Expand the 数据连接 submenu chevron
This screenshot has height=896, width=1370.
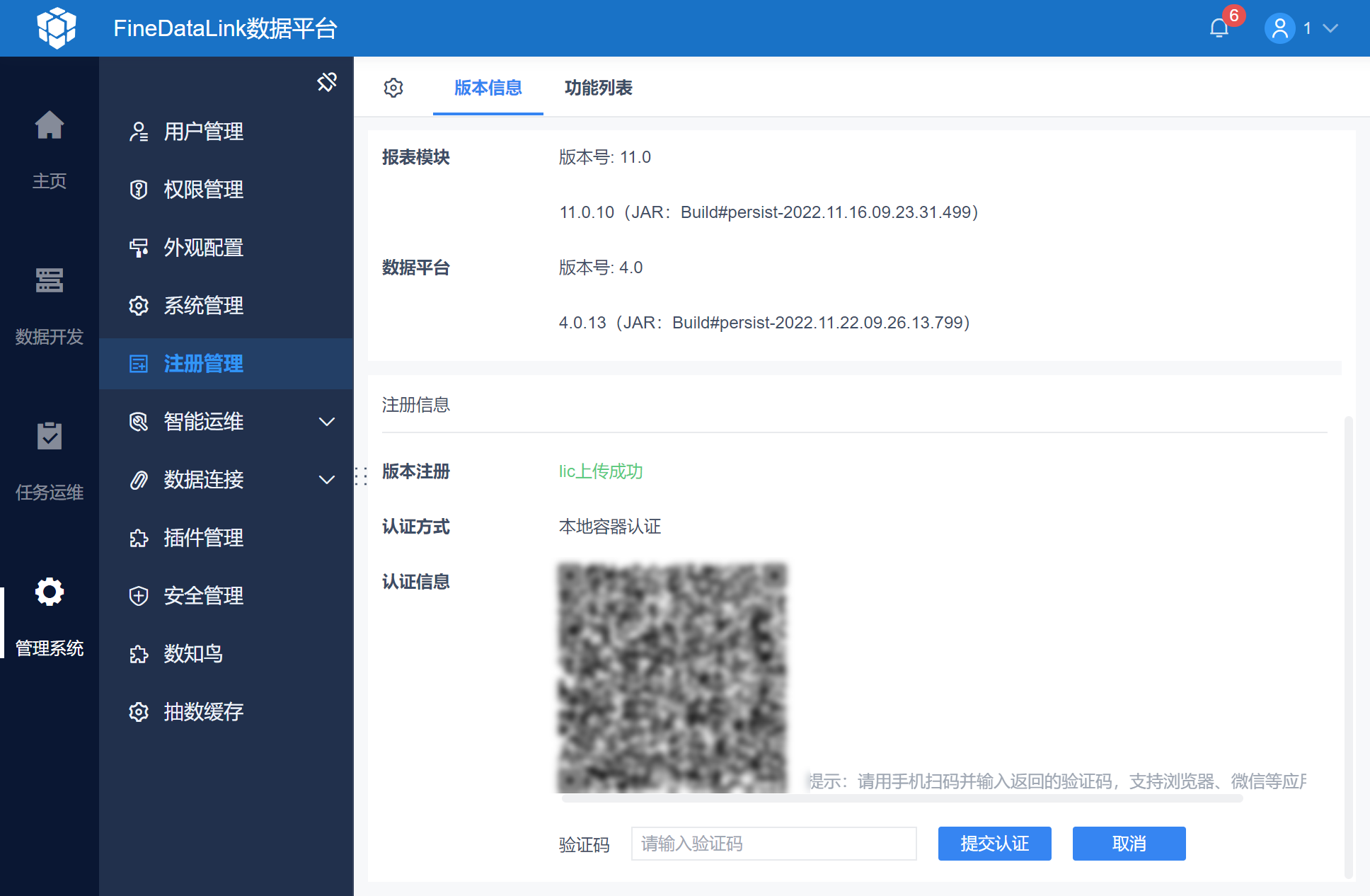click(326, 480)
